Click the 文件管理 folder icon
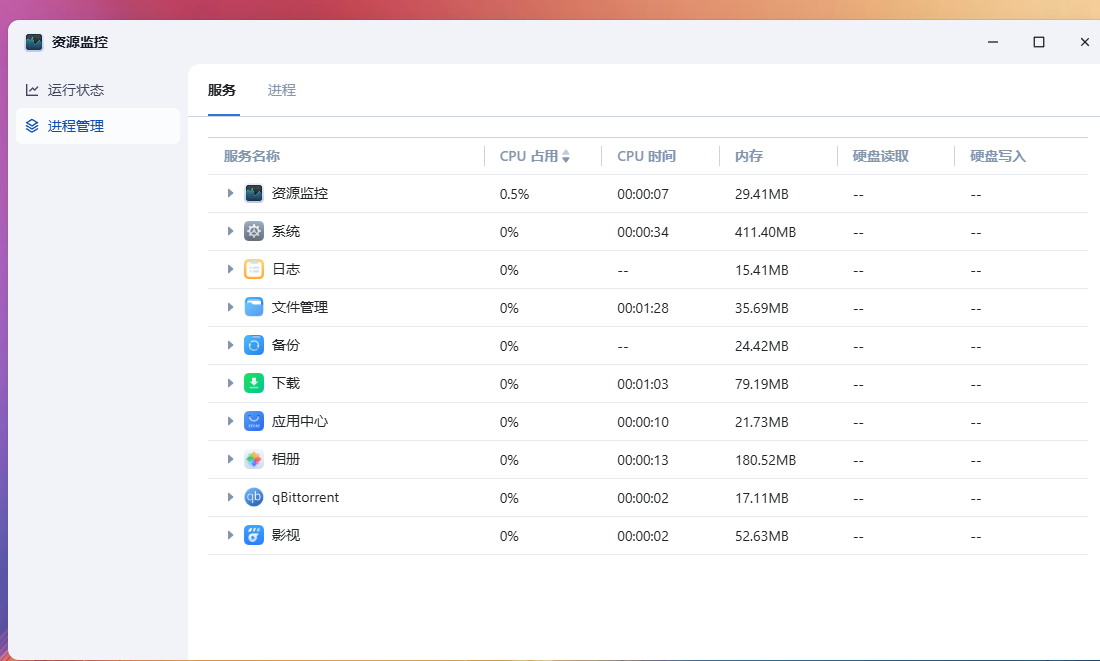Viewport: 1100px width, 661px height. point(254,307)
